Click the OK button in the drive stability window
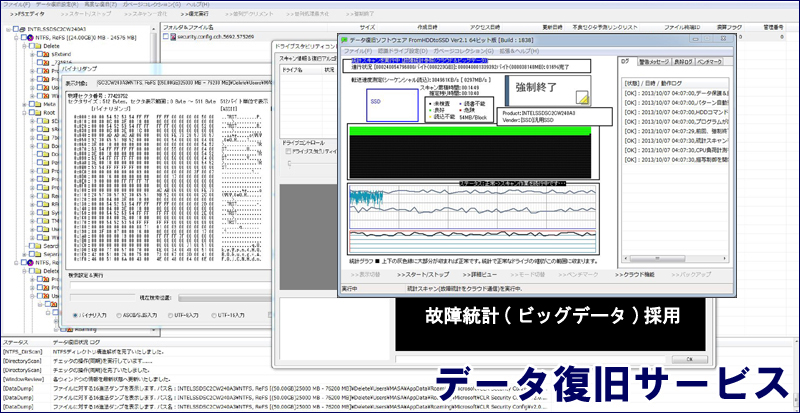Image resolution: width=800 pixels, height=413 pixels. coord(689,359)
